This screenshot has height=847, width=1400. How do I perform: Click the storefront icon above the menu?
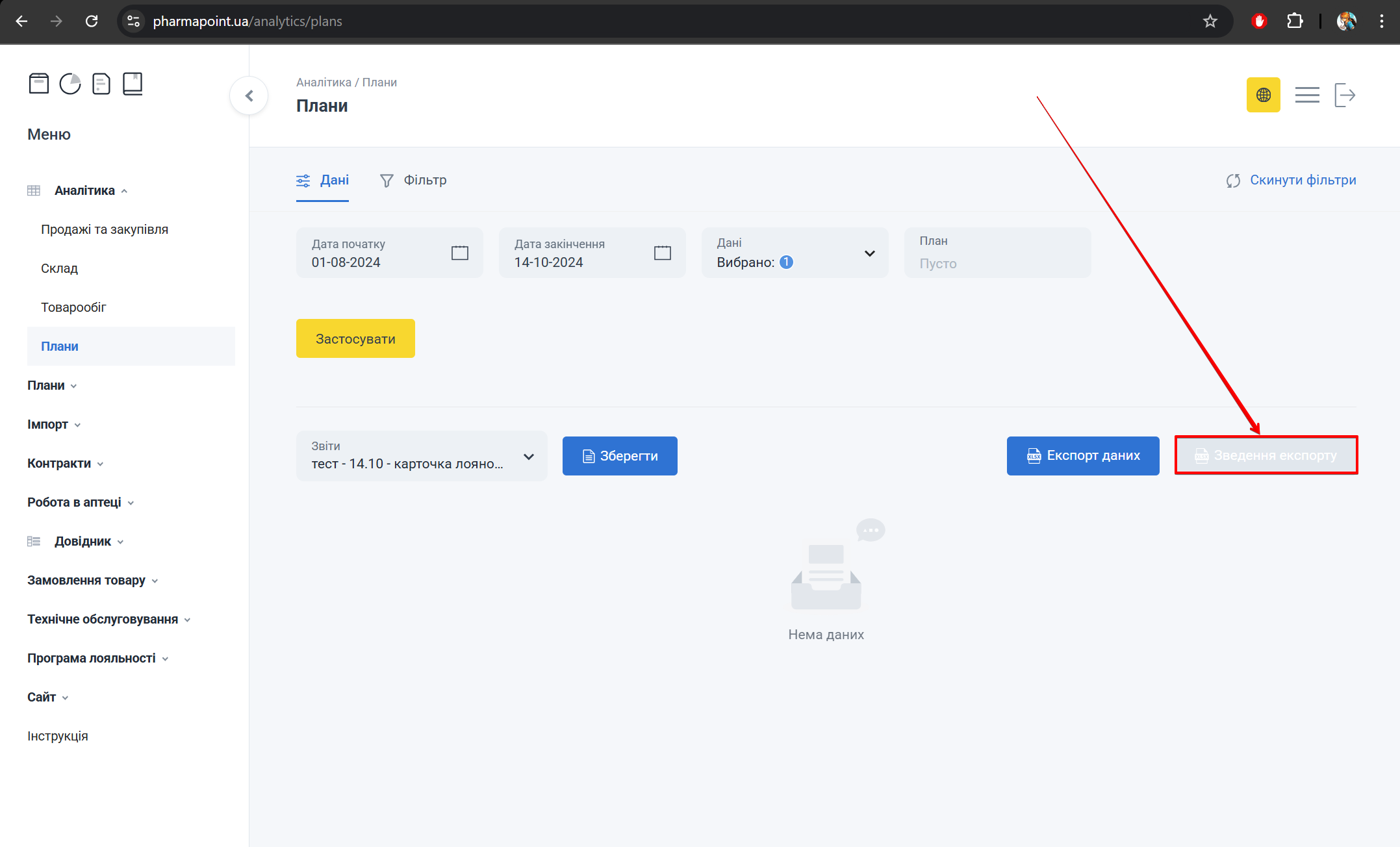click(39, 84)
